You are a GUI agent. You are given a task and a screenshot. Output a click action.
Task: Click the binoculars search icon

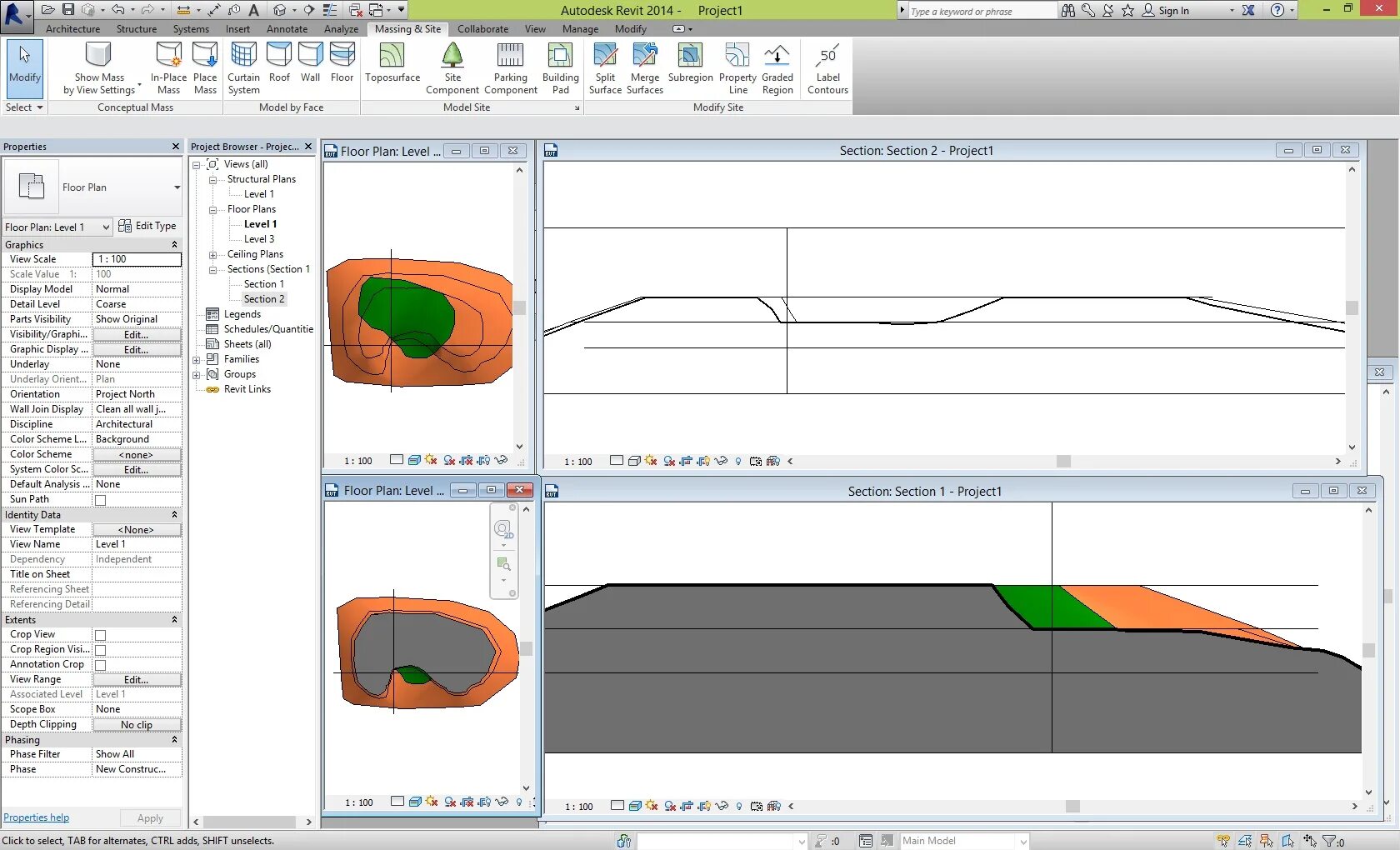pyautogui.click(x=1067, y=10)
